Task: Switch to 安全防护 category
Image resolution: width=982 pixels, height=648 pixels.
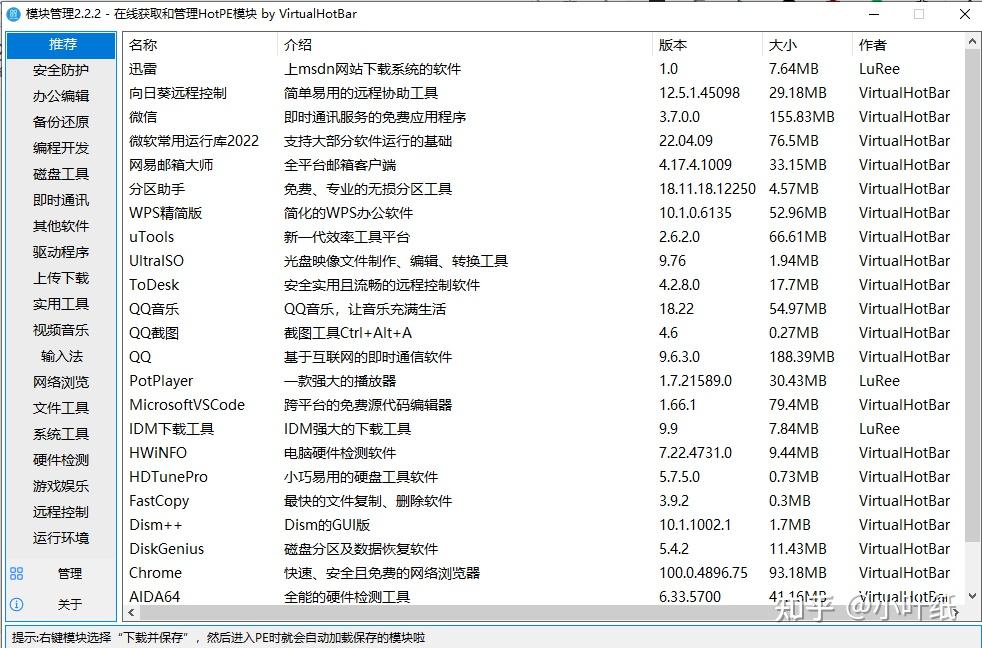Action: tap(62, 70)
